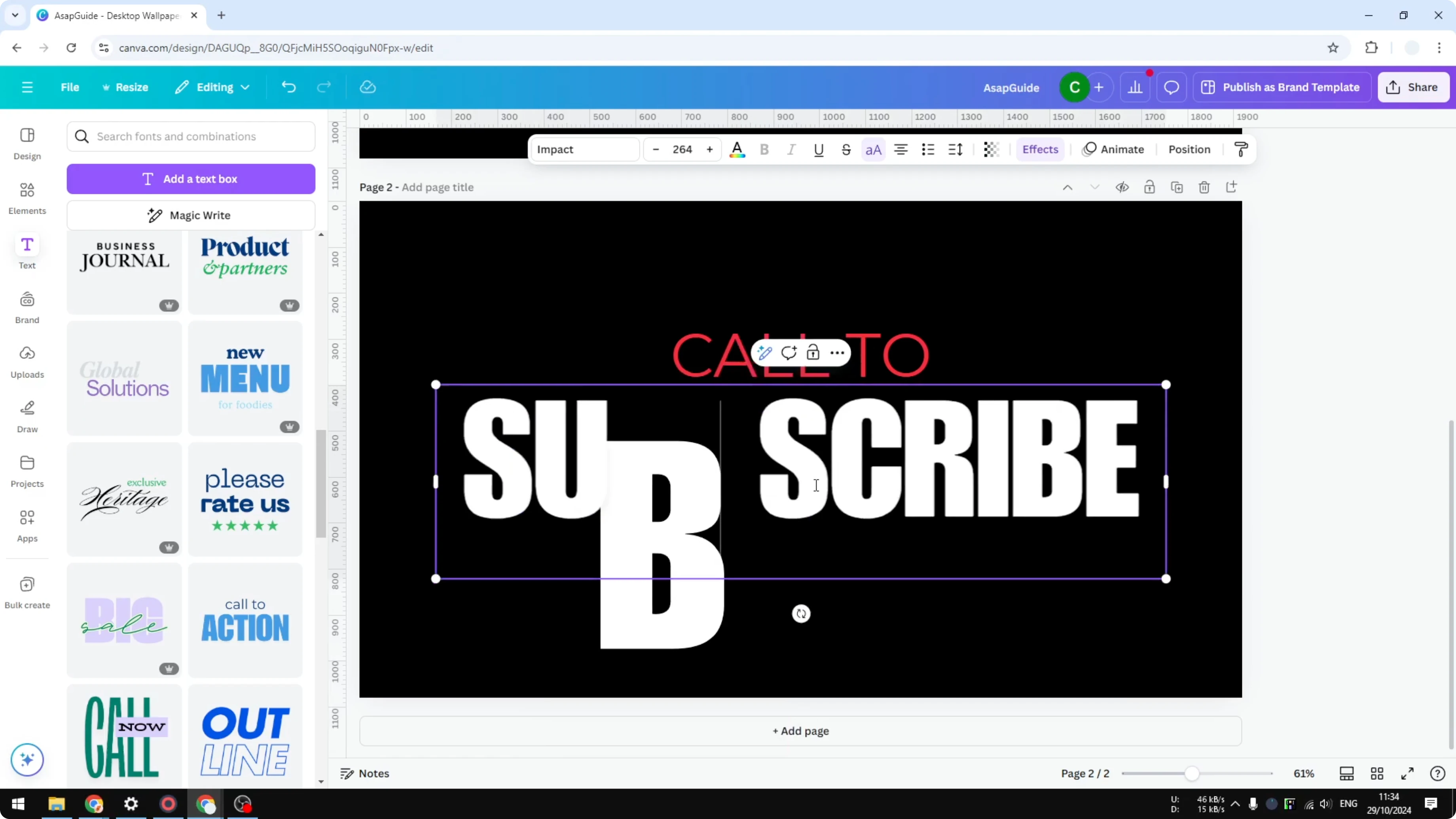Screen dimensions: 1456x819
Task: Select the Uploads panel
Action: 27,362
